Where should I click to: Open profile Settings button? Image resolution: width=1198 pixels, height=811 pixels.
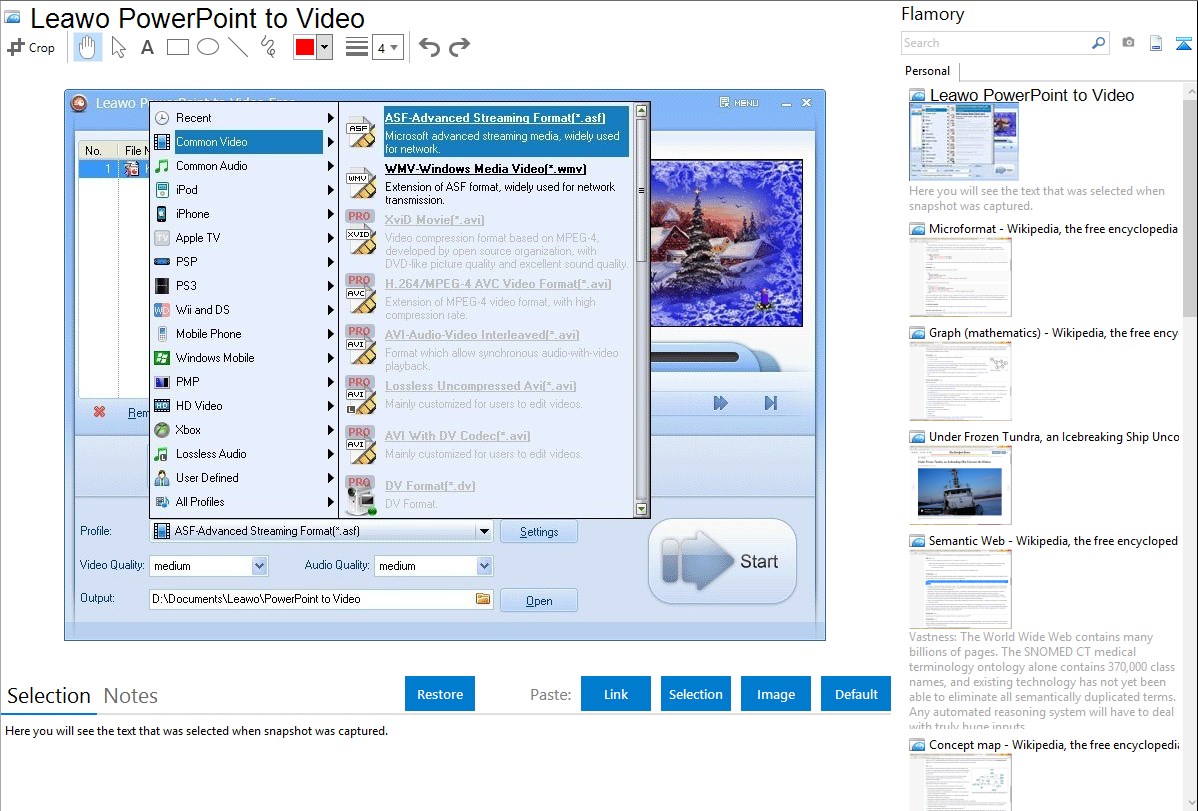pos(539,531)
